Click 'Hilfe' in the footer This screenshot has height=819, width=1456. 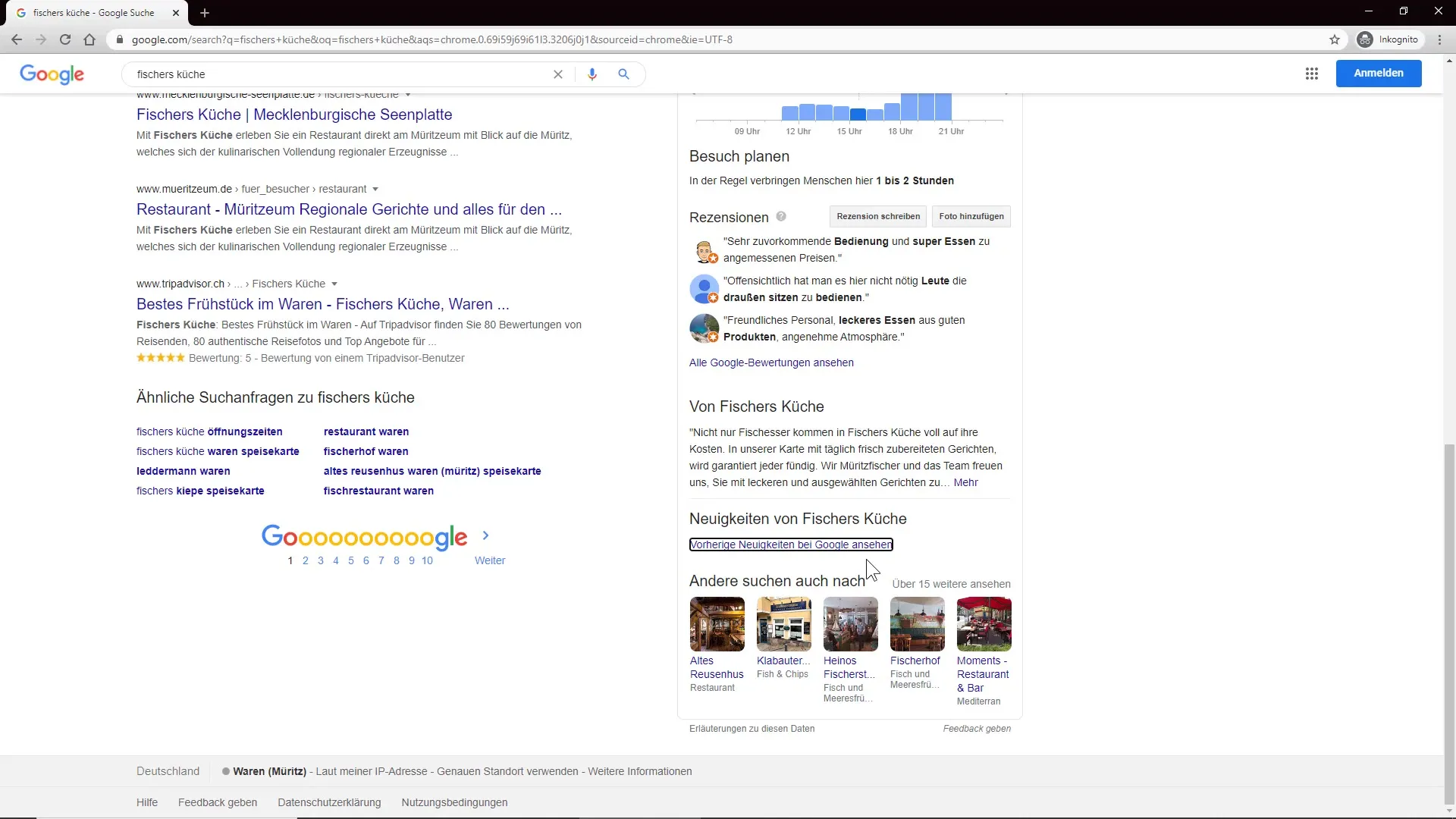click(147, 802)
